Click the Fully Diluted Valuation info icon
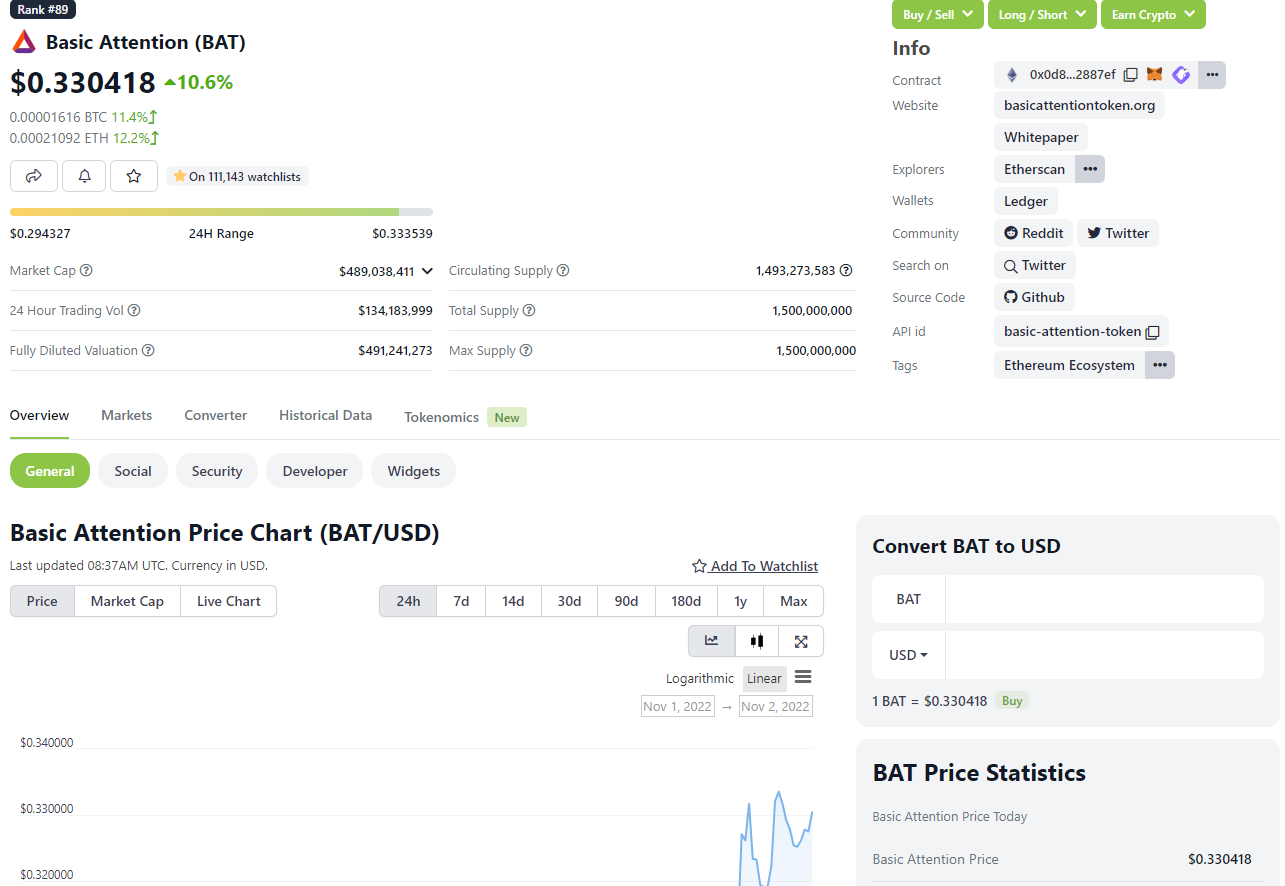The width and height of the screenshot is (1285, 886). click(148, 351)
